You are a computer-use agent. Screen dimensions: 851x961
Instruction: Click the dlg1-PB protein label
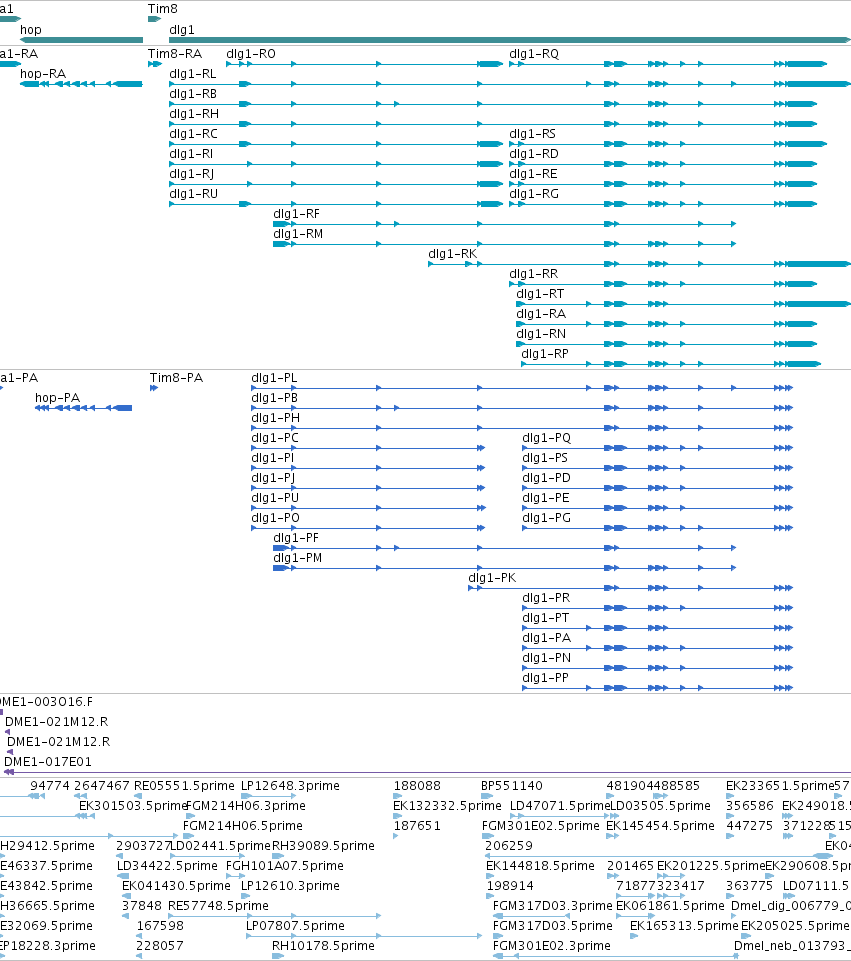pos(274,398)
